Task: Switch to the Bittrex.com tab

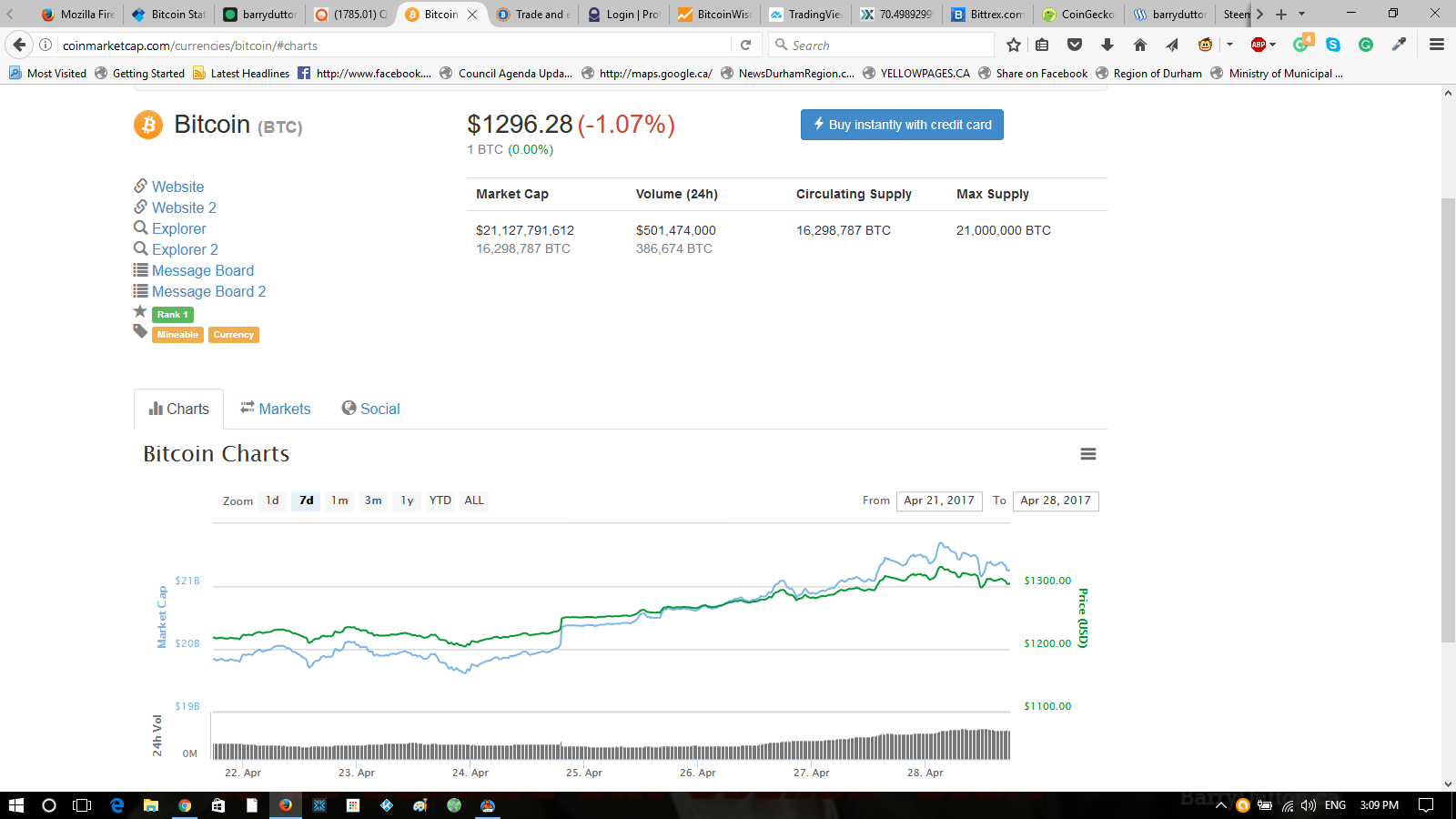Action: pyautogui.click(x=988, y=14)
